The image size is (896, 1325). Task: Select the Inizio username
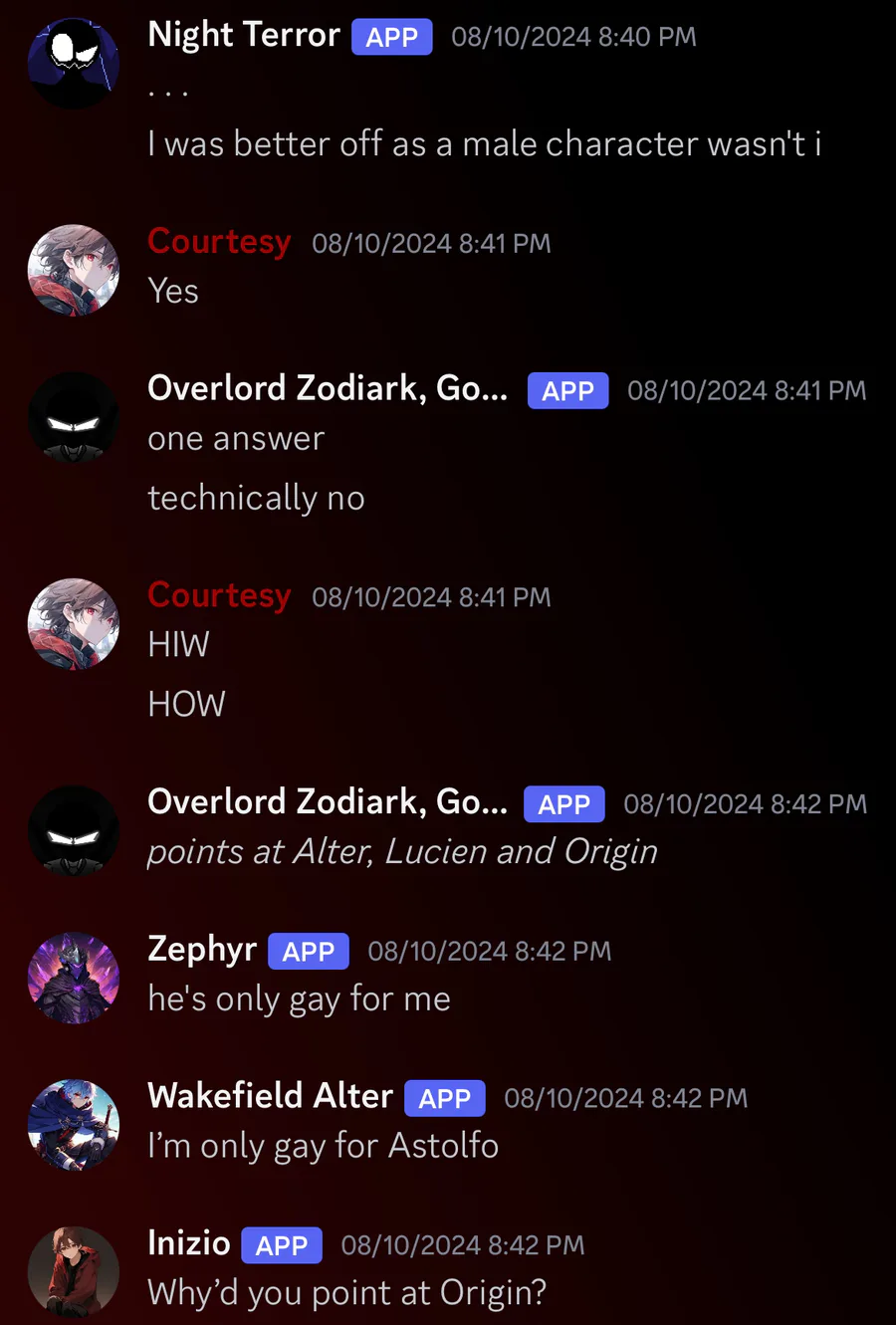pos(189,1243)
